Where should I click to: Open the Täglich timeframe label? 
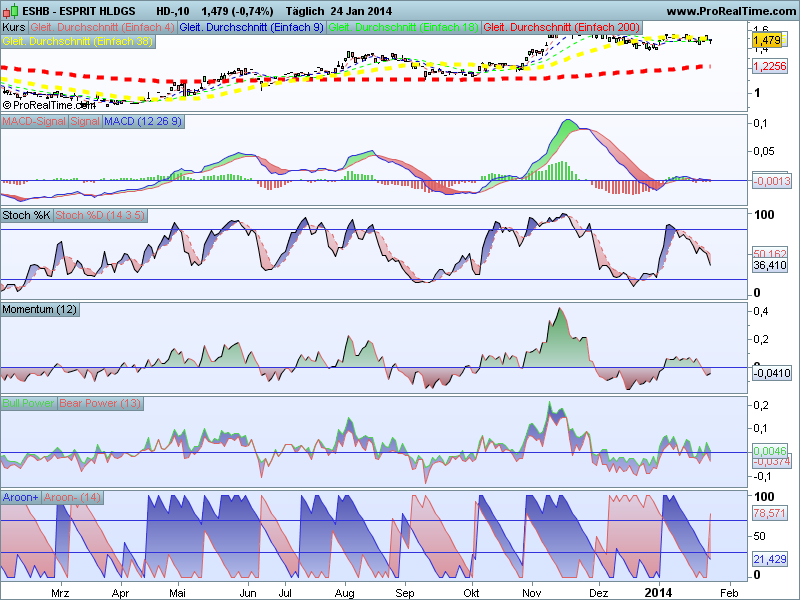tap(305, 11)
